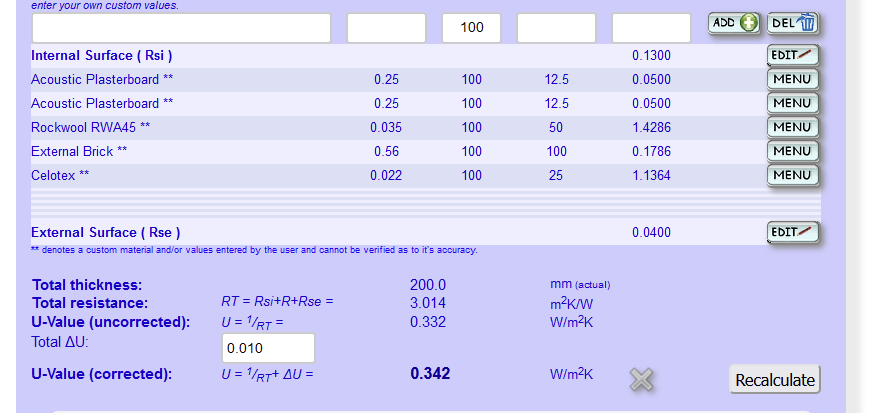The height and width of the screenshot is (413, 870).
Task: Open MENU for External Brick layer
Action: 792,151
